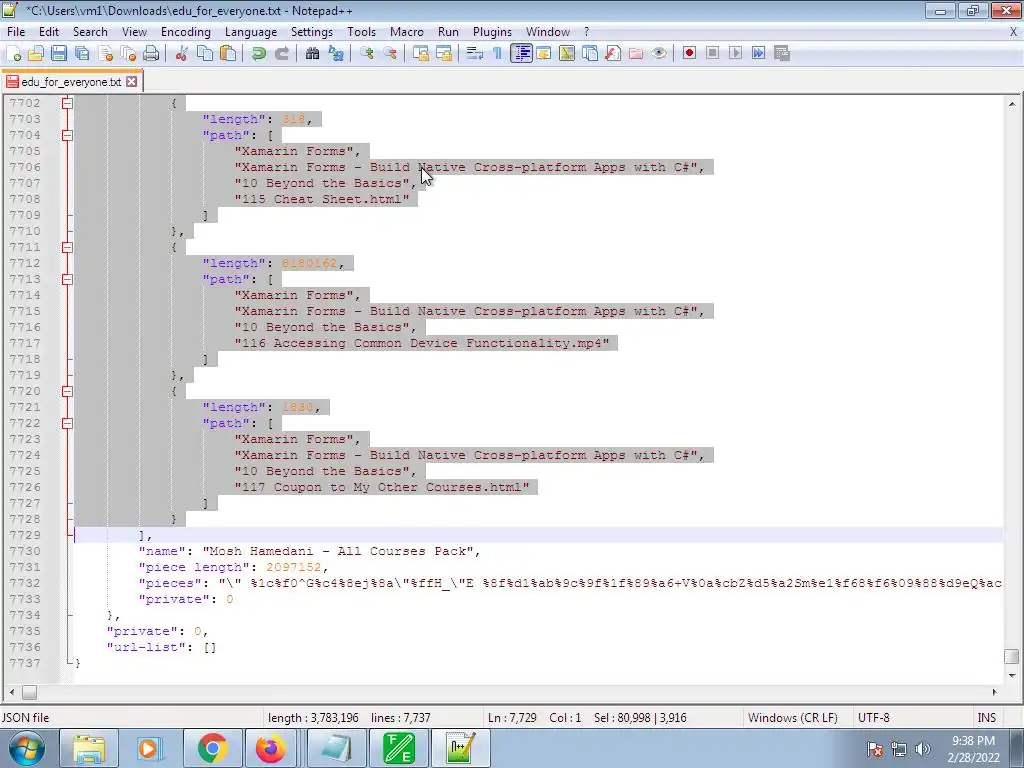Click the Stop Recording macro icon
1024x768 pixels.
[x=712, y=54]
